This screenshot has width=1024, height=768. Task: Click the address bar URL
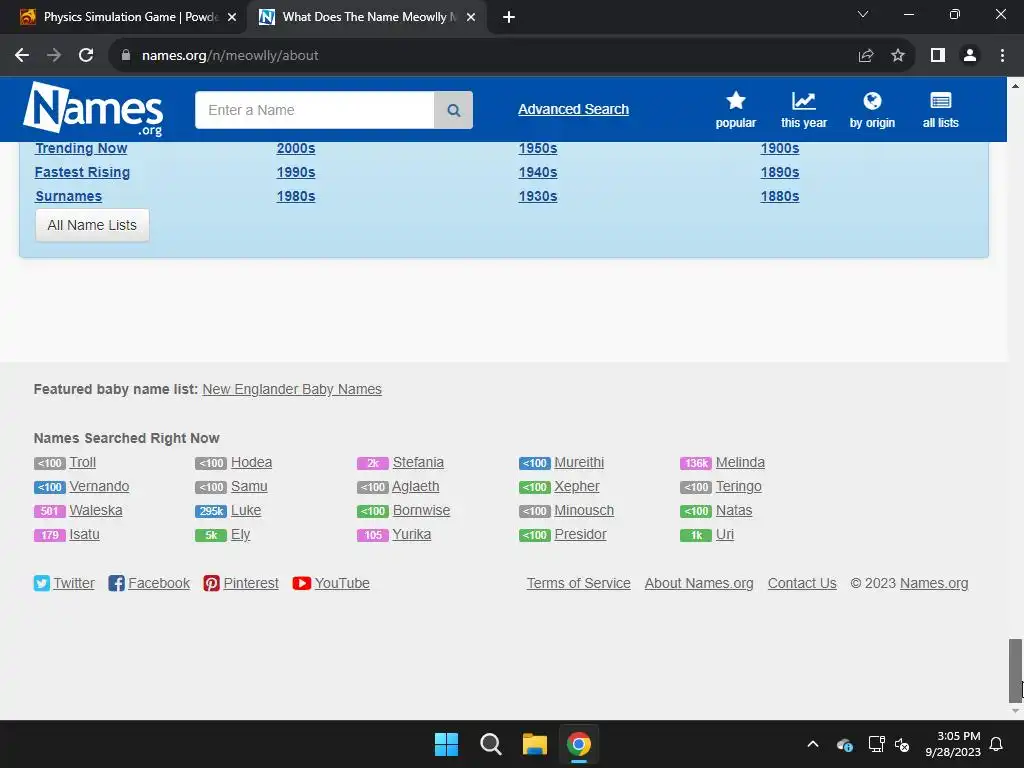[230, 56]
